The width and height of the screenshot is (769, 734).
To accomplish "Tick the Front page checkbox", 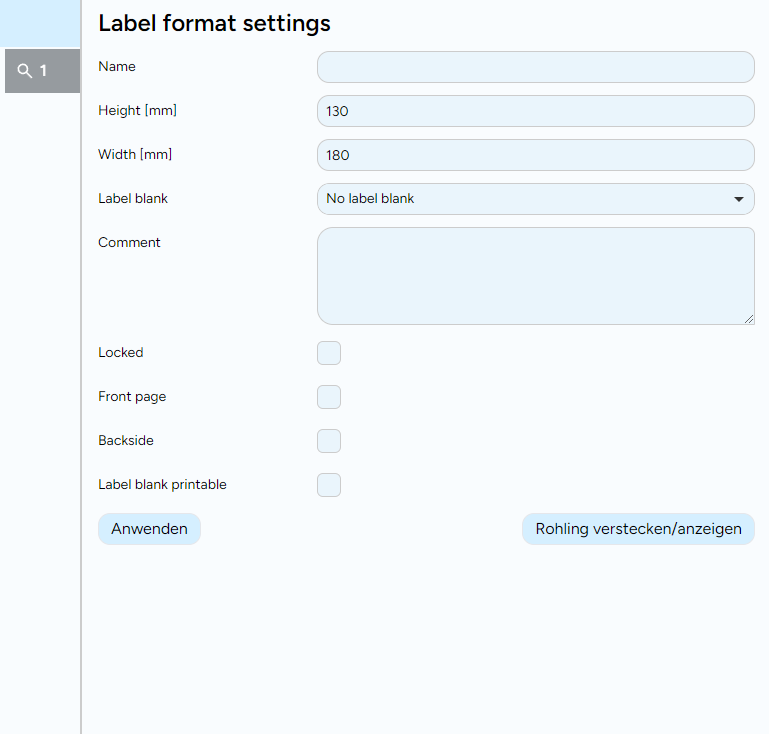I will tap(329, 397).
